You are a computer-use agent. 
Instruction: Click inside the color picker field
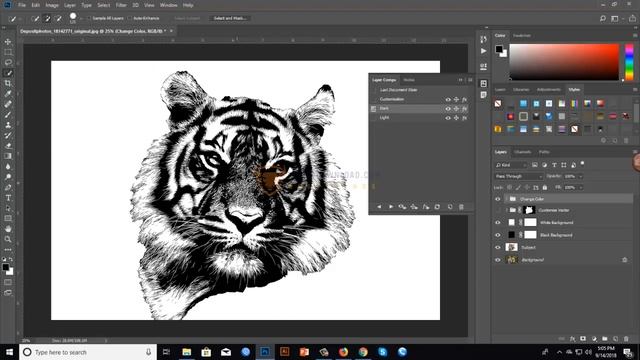564,62
